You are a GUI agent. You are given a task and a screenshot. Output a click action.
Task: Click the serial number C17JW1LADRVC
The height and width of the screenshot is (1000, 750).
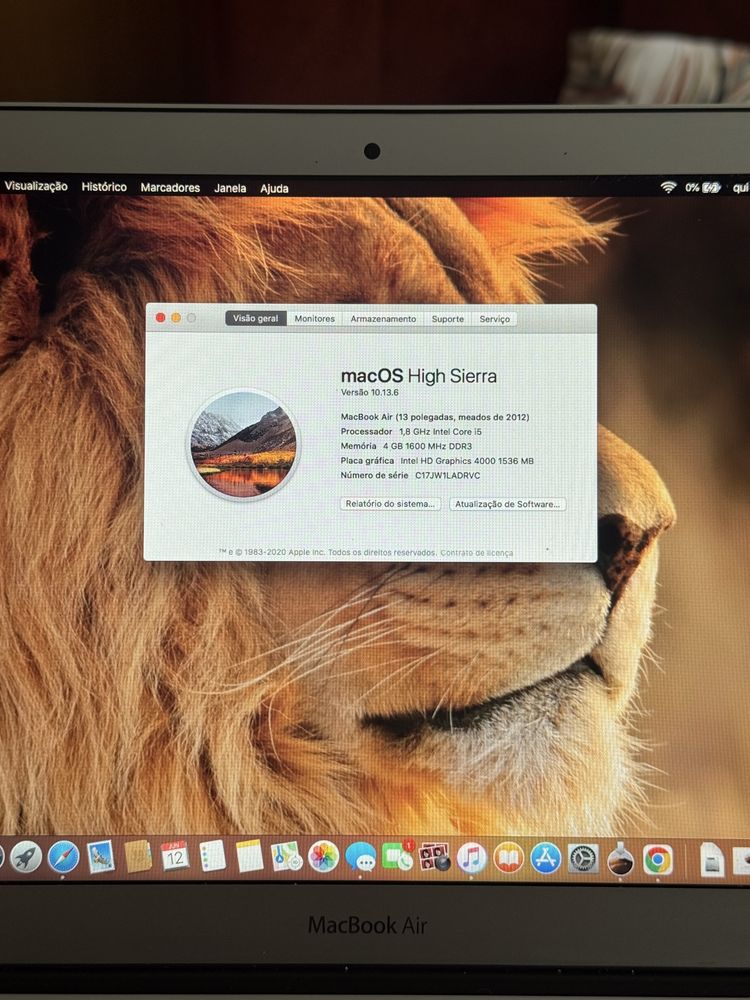coord(448,475)
